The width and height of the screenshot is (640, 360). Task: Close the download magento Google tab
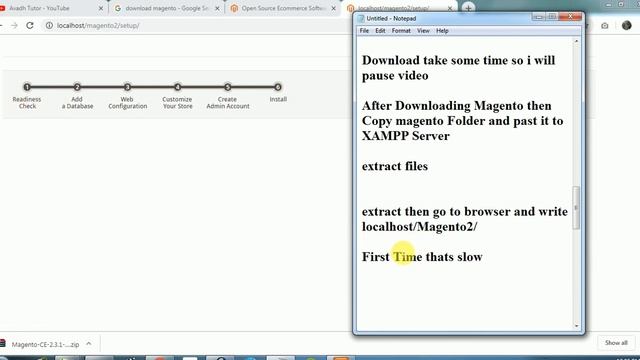(x=217, y=8)
